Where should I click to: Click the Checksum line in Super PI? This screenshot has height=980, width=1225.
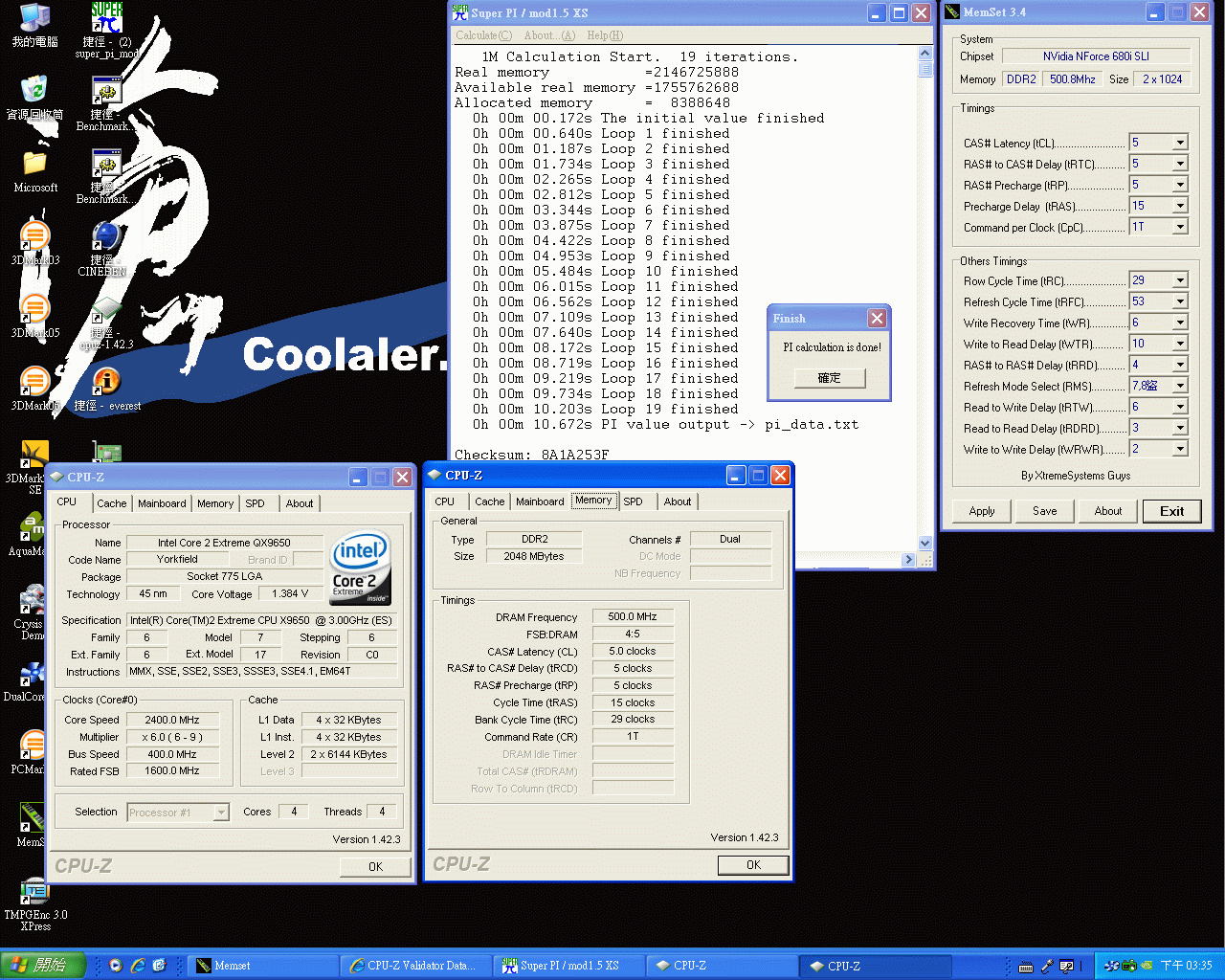(531, 455)
